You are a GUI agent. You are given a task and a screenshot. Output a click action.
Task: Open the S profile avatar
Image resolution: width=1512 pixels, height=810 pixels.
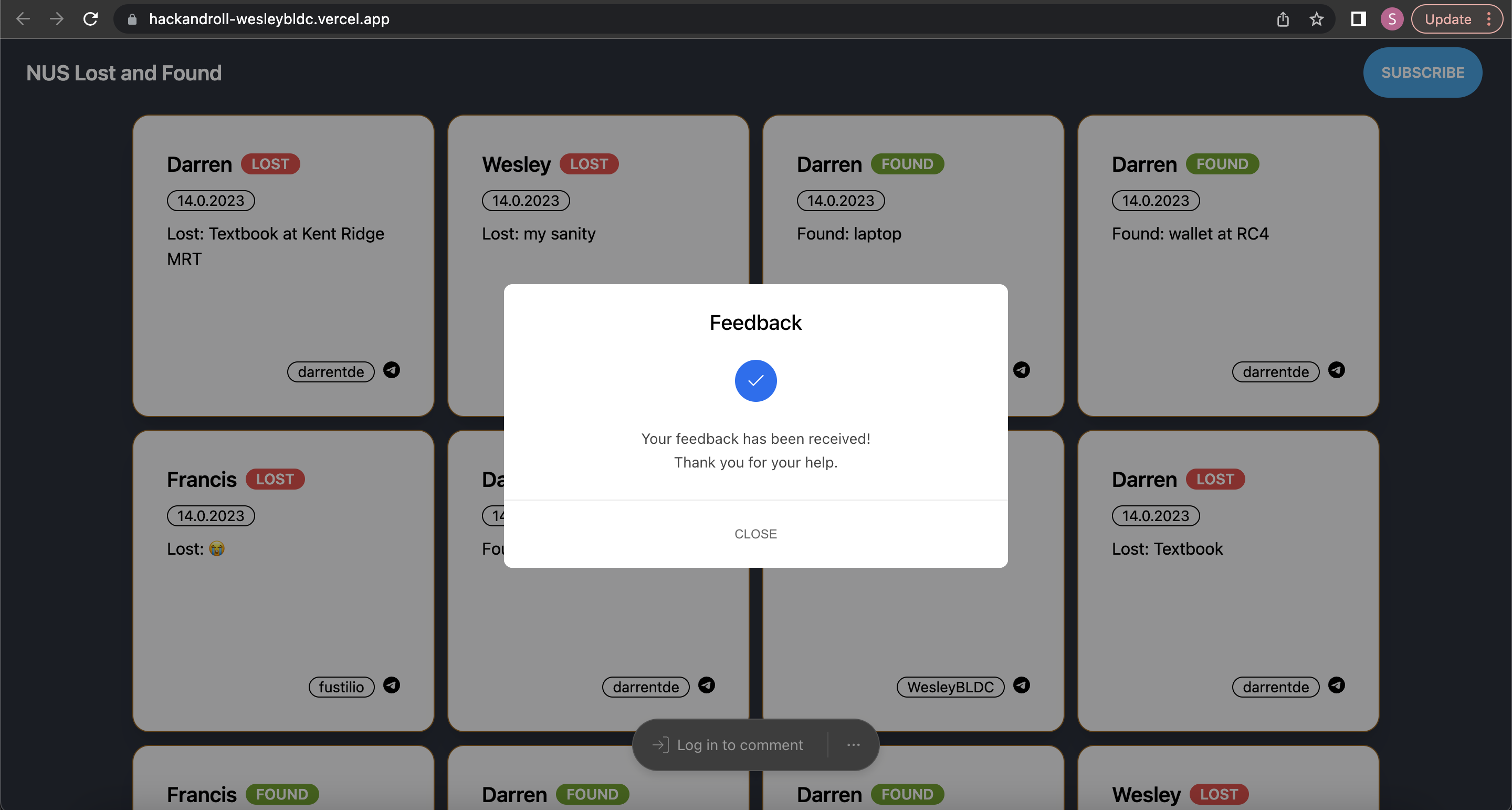1392,19
